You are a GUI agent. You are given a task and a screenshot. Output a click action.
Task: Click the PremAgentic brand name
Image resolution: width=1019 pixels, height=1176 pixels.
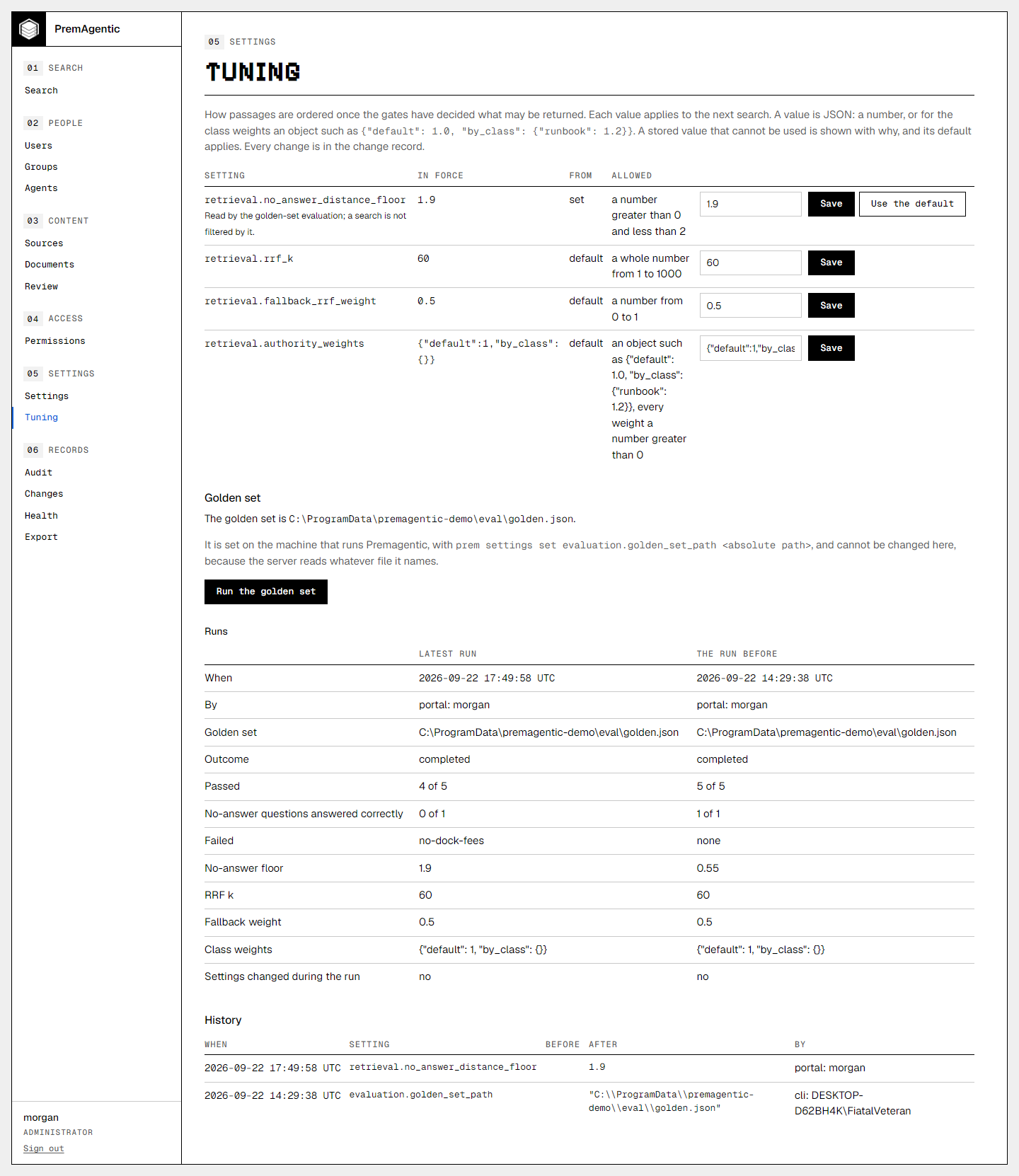(87, 29)
